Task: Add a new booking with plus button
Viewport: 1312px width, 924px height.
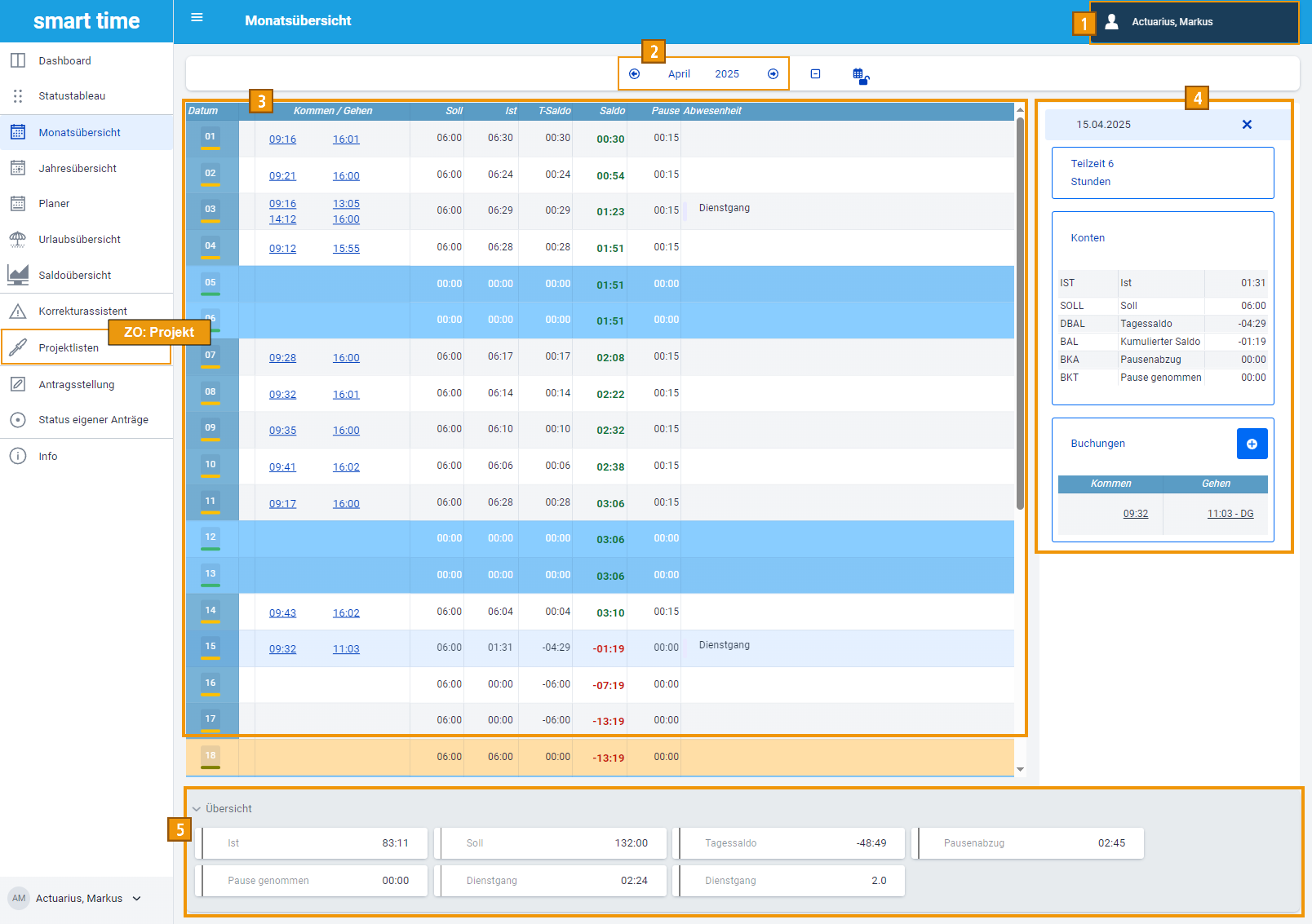Action: click(x=1252, y=444)
